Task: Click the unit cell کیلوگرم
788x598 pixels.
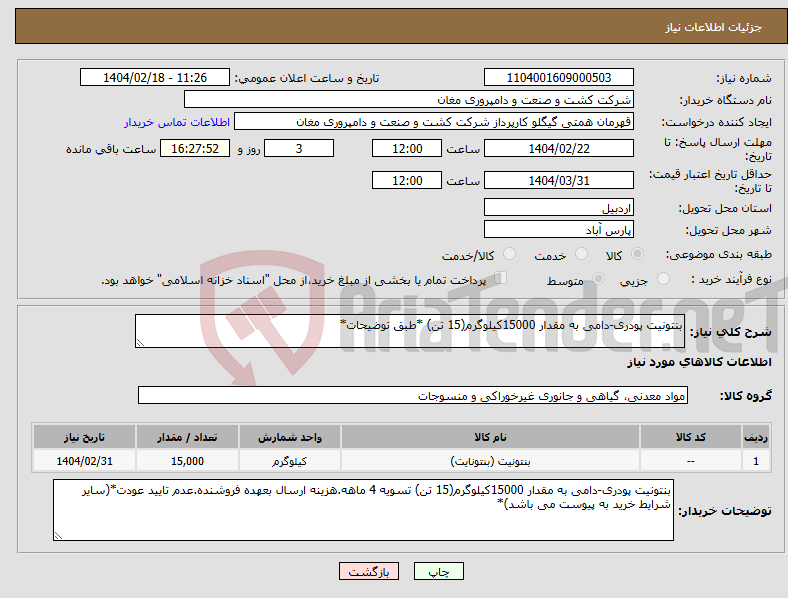Action: pyautogui.click(x=290, y=461)
